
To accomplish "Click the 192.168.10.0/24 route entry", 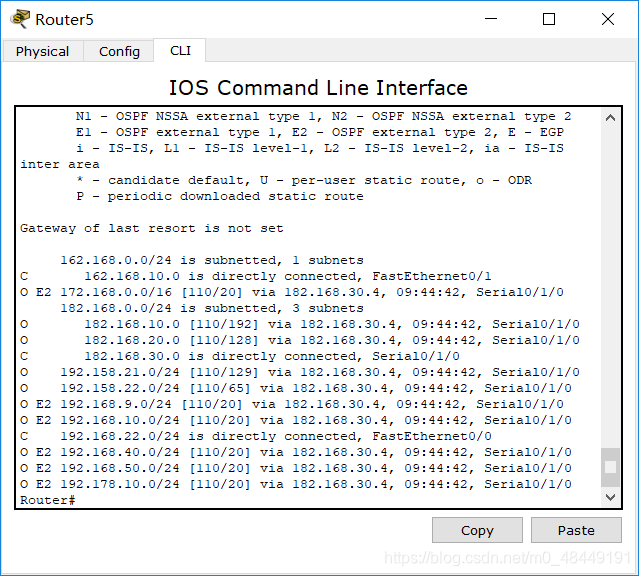I will coord(296,420).
